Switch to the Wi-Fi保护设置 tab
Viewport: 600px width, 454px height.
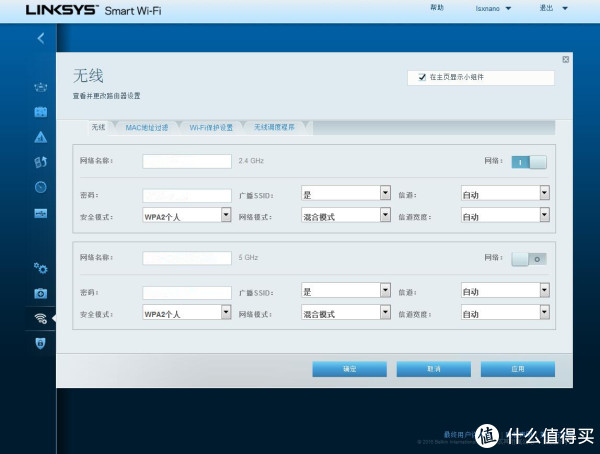[211, 127]
